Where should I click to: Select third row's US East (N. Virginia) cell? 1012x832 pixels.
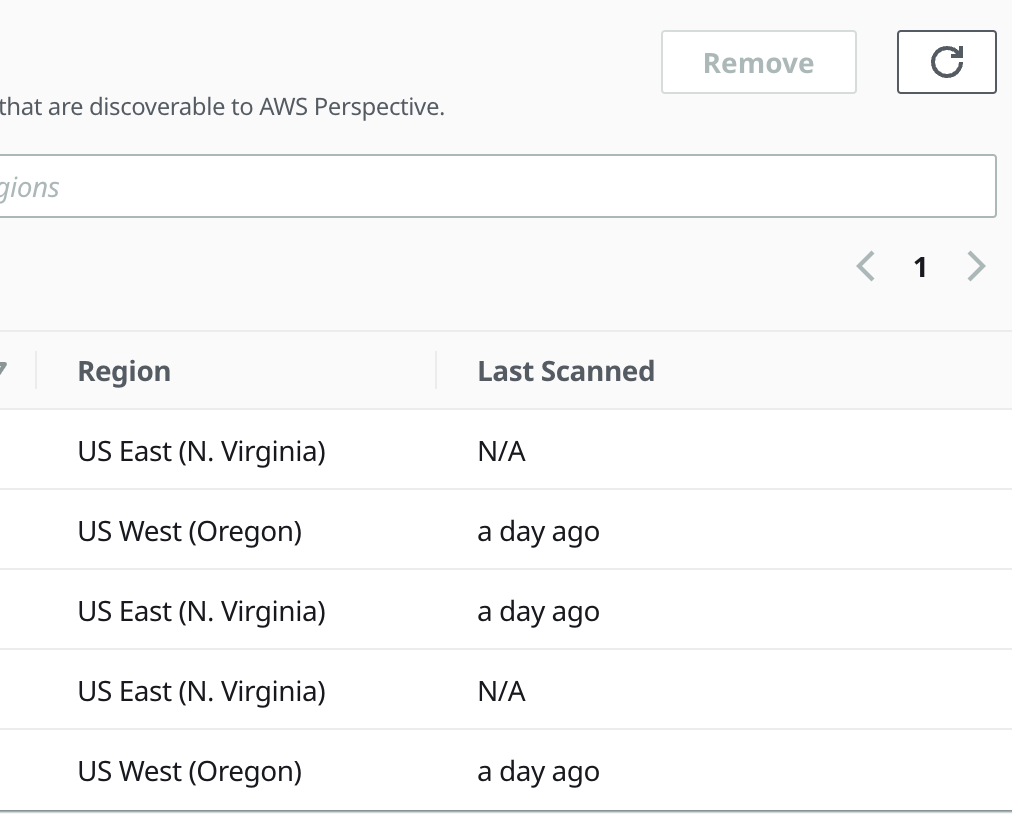[x=201, y=611]
